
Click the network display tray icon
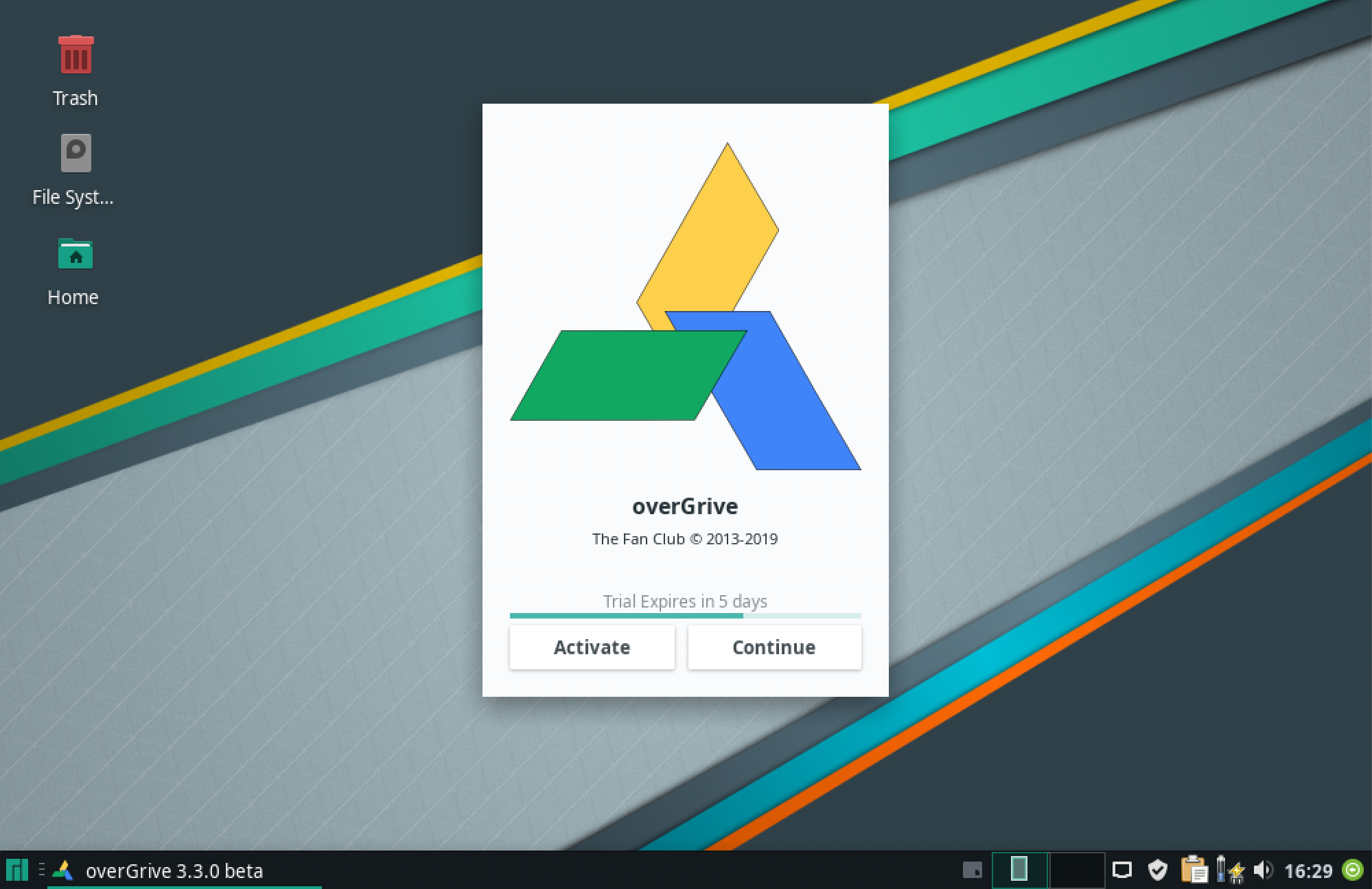coord(1122,870)
